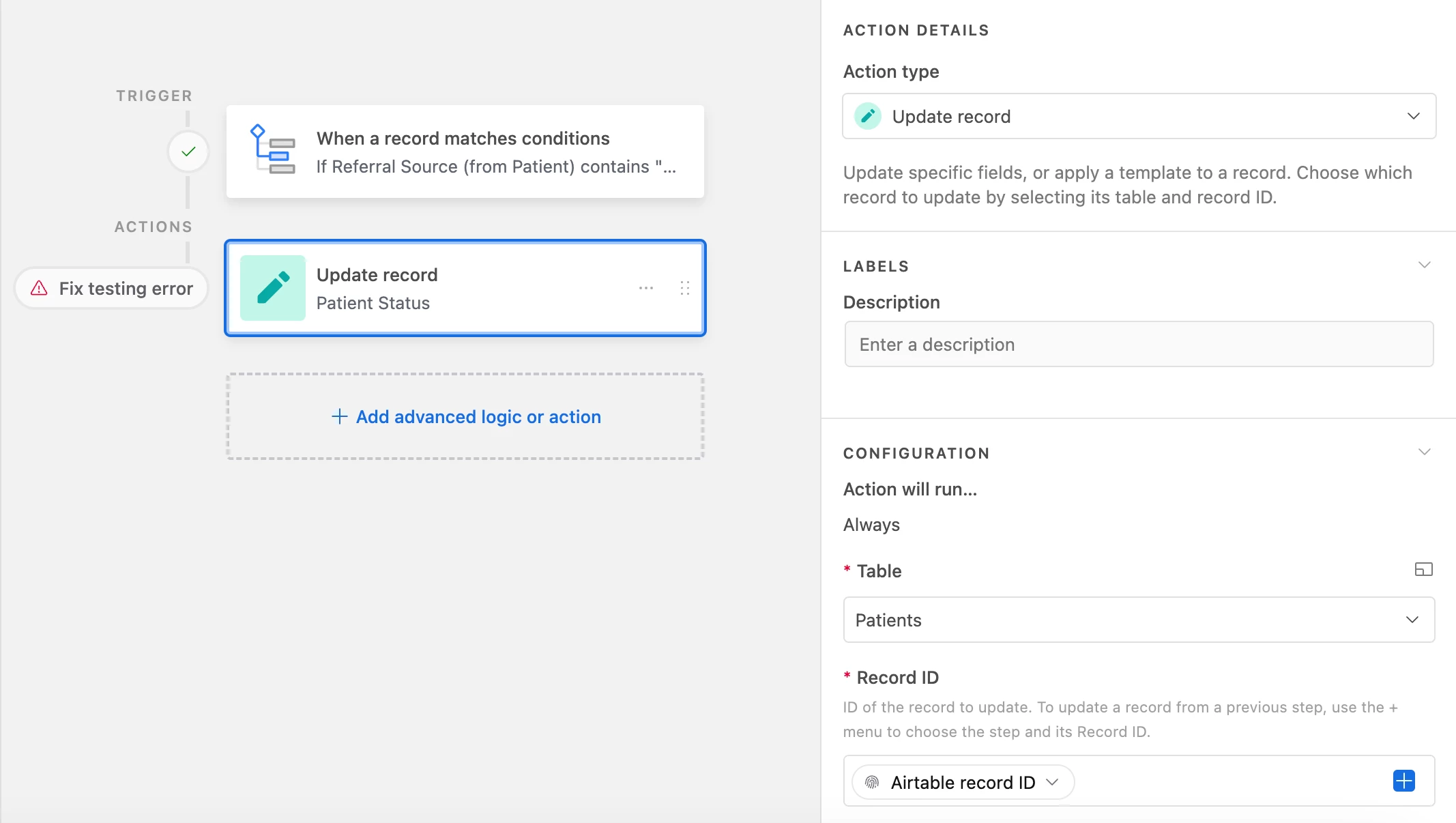The height and width of the screenshot is (823, 1456).
Task: Click Add advanced logic or action
Action: (x=466, y=416)
